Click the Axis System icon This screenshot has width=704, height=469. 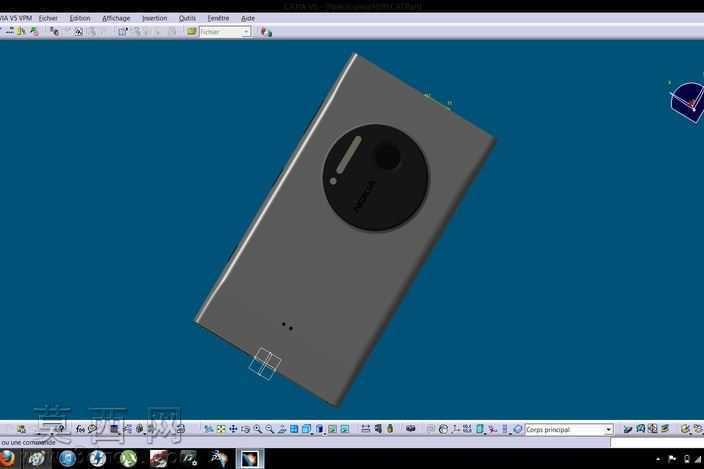455,430
